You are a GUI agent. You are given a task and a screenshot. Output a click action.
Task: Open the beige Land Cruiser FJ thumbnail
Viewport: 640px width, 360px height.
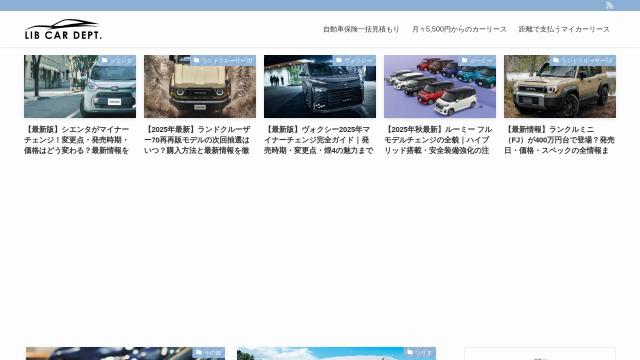tap(560, 87)
